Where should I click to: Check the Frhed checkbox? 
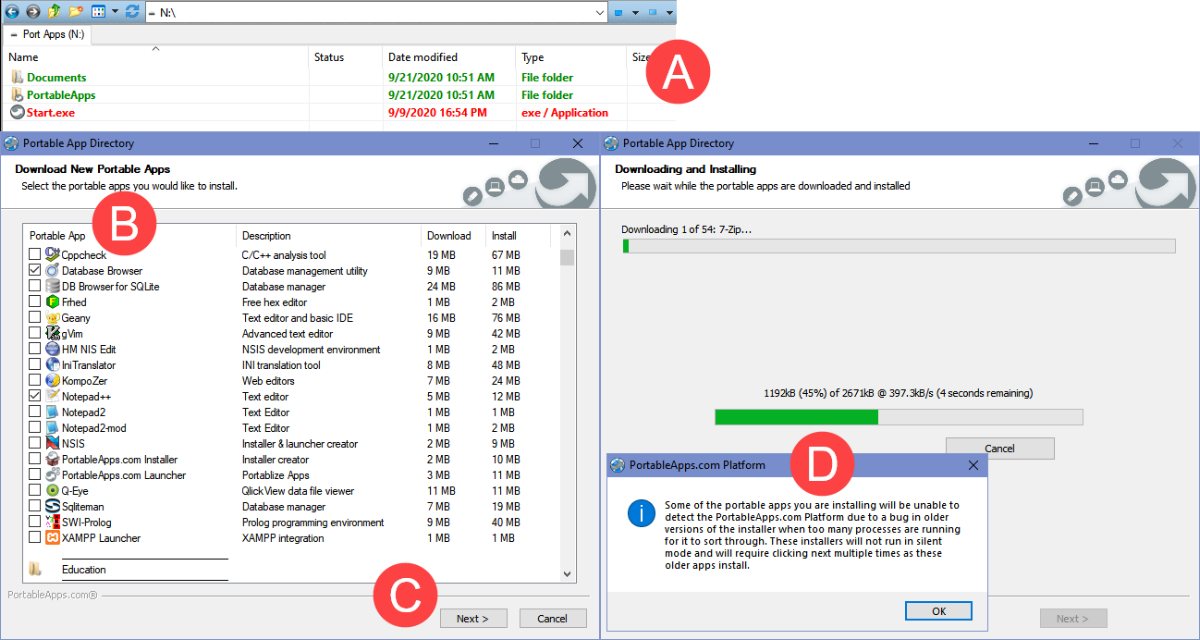35,302
